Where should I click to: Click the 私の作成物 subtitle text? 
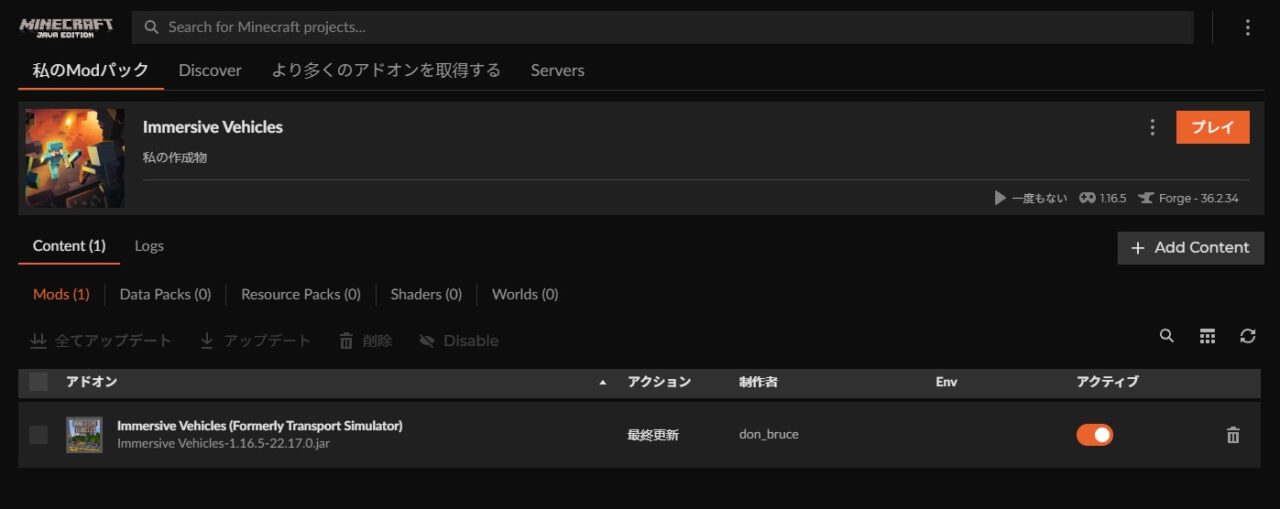(x=175, y=158)
